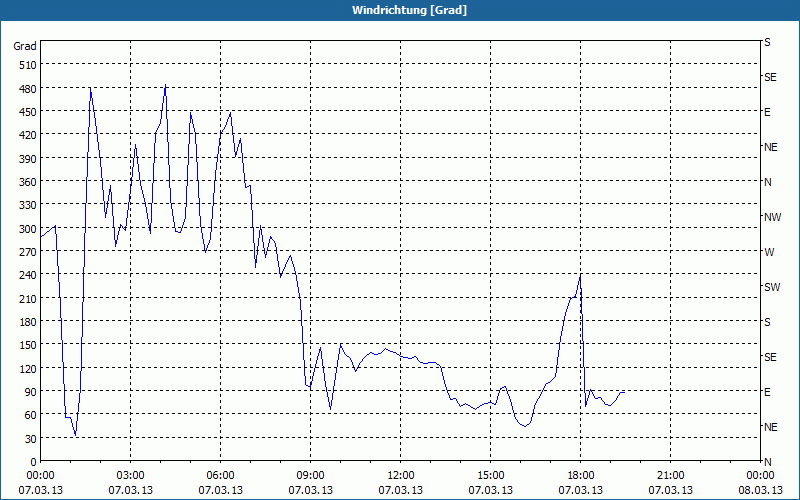This screenshot has width=800, height=500.
Task: Select the 0 value on the left axis
Action: 34,462
